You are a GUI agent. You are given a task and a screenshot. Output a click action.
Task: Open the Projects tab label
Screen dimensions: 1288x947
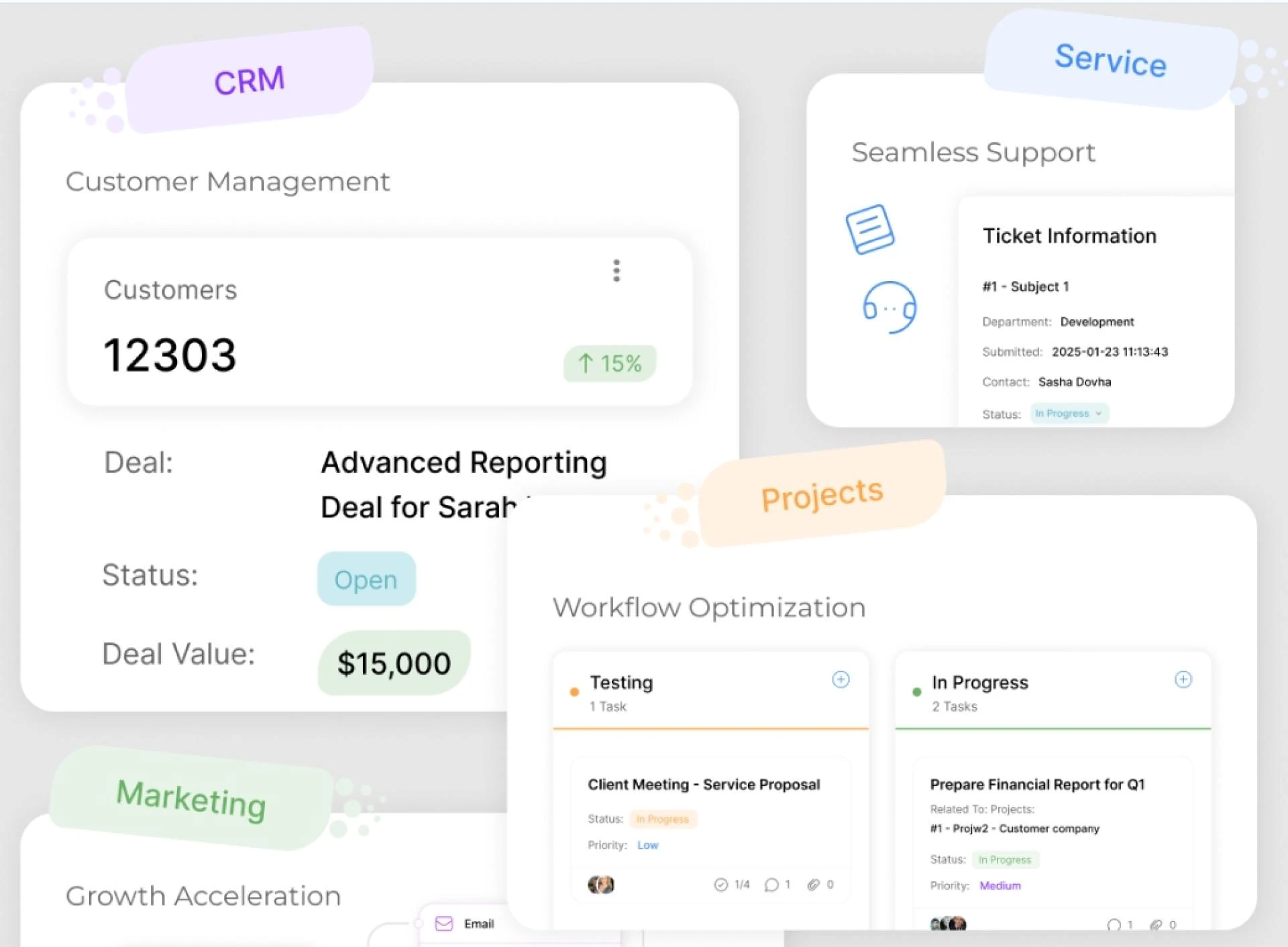(822, 494)
